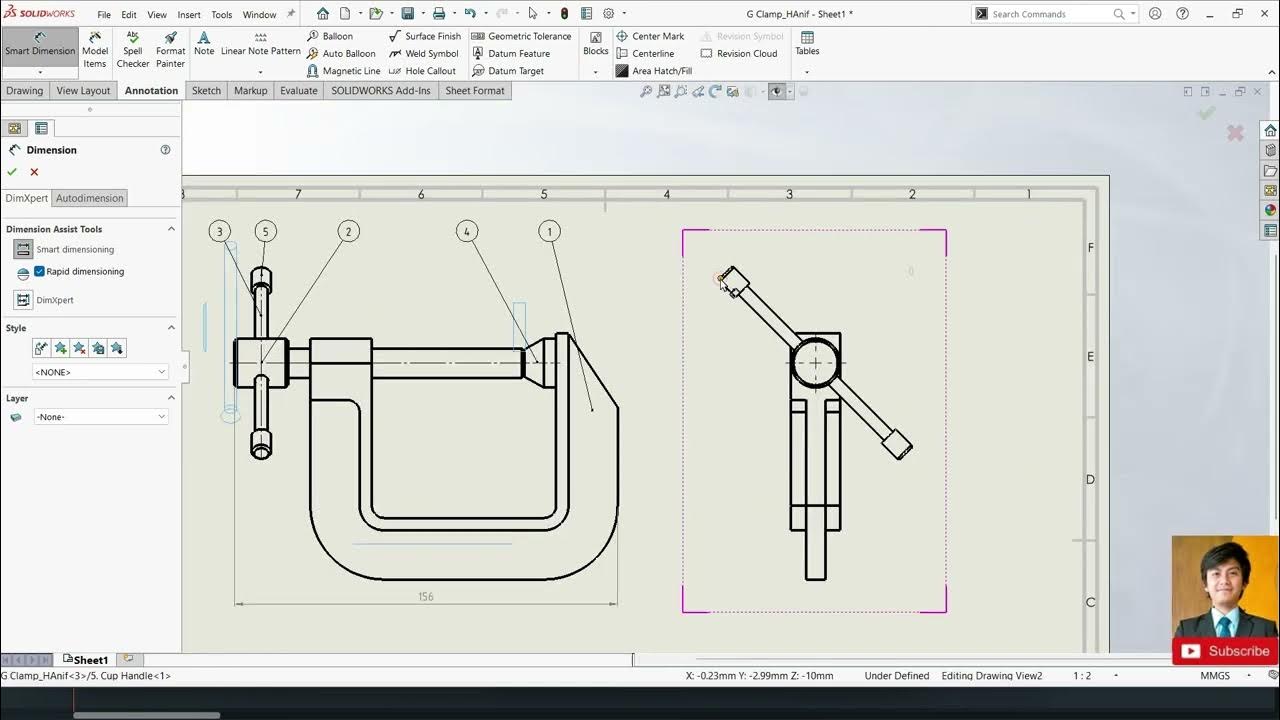1280x720 pixels.
Task: Click the green OK checkmark in drawing corner
Action: tap(1207, 113)
